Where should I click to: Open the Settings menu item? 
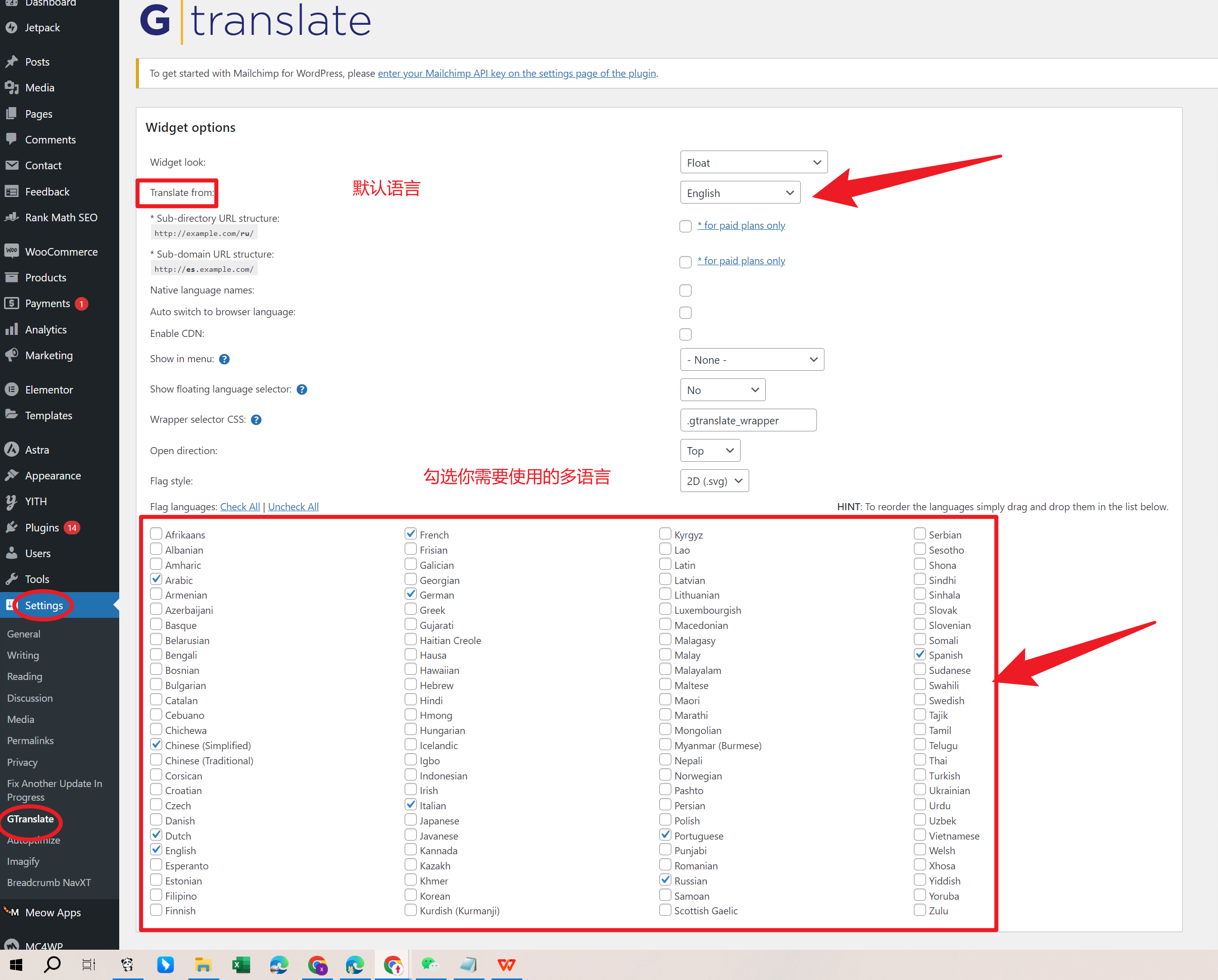click(x=44, y=605)
